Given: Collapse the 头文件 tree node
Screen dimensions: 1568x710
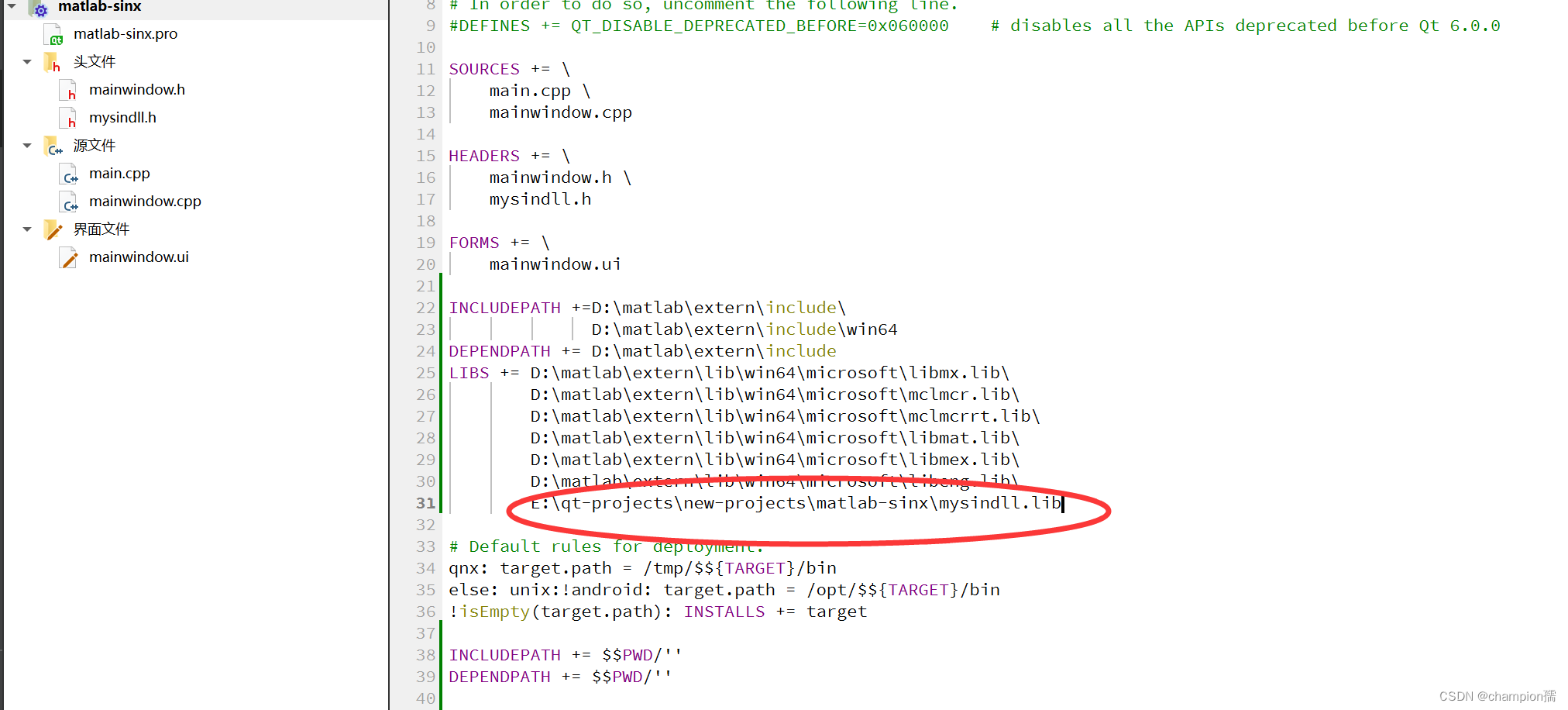Looking at the screenshot, I should pyautogui.click(x=26, y=62).
